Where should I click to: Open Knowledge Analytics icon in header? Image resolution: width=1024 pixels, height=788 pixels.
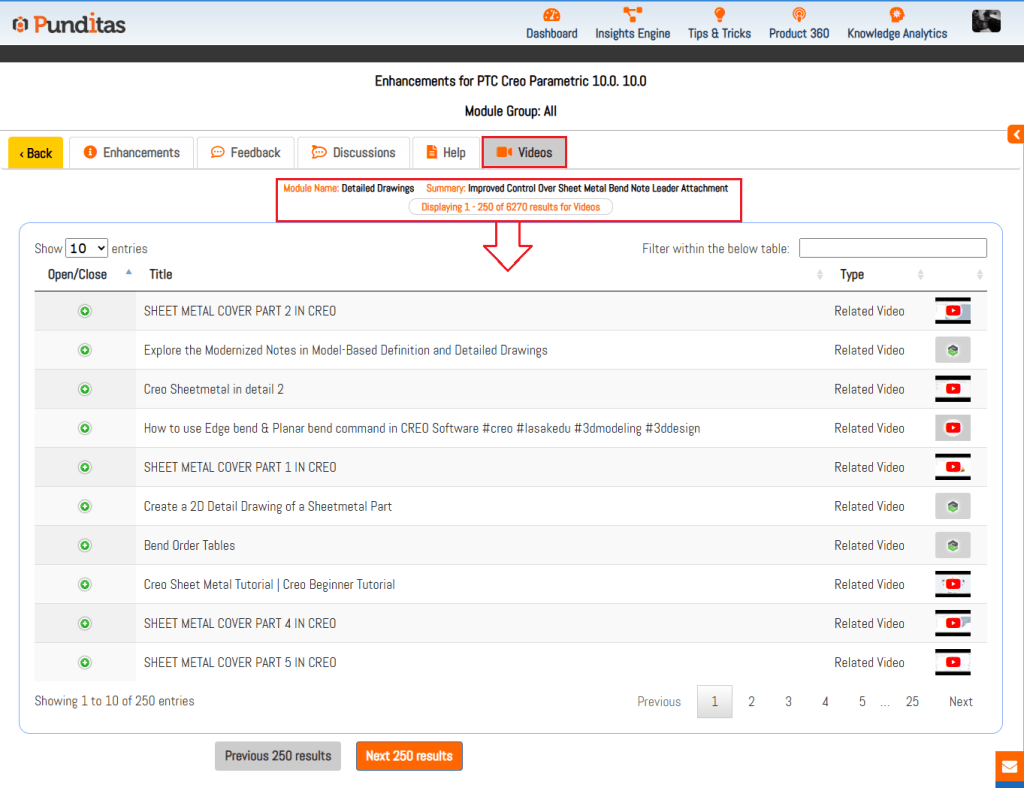coord(896,15)
